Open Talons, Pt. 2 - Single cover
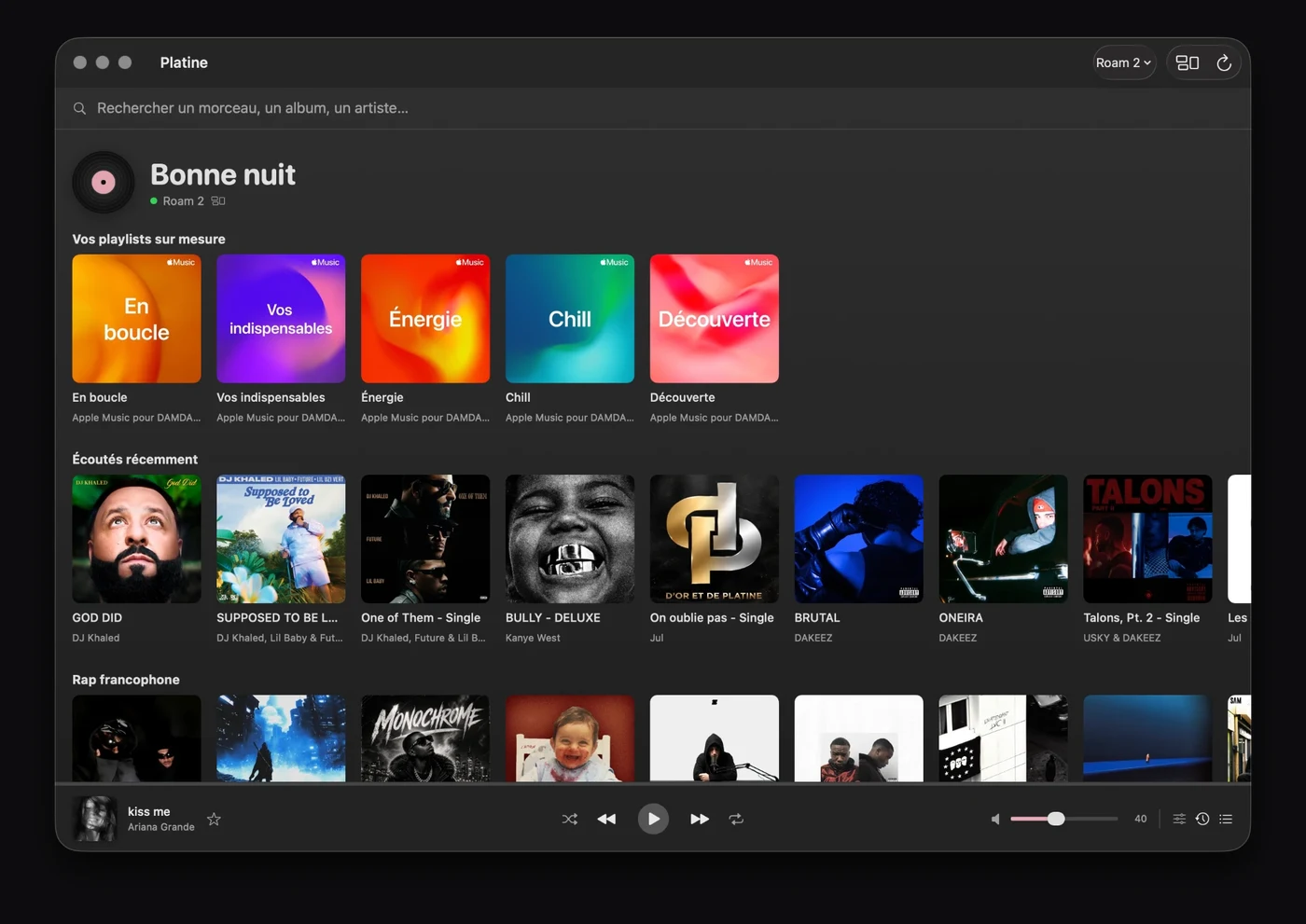Viewport: 1306px width, 924px height. [x=1148, y=539]
